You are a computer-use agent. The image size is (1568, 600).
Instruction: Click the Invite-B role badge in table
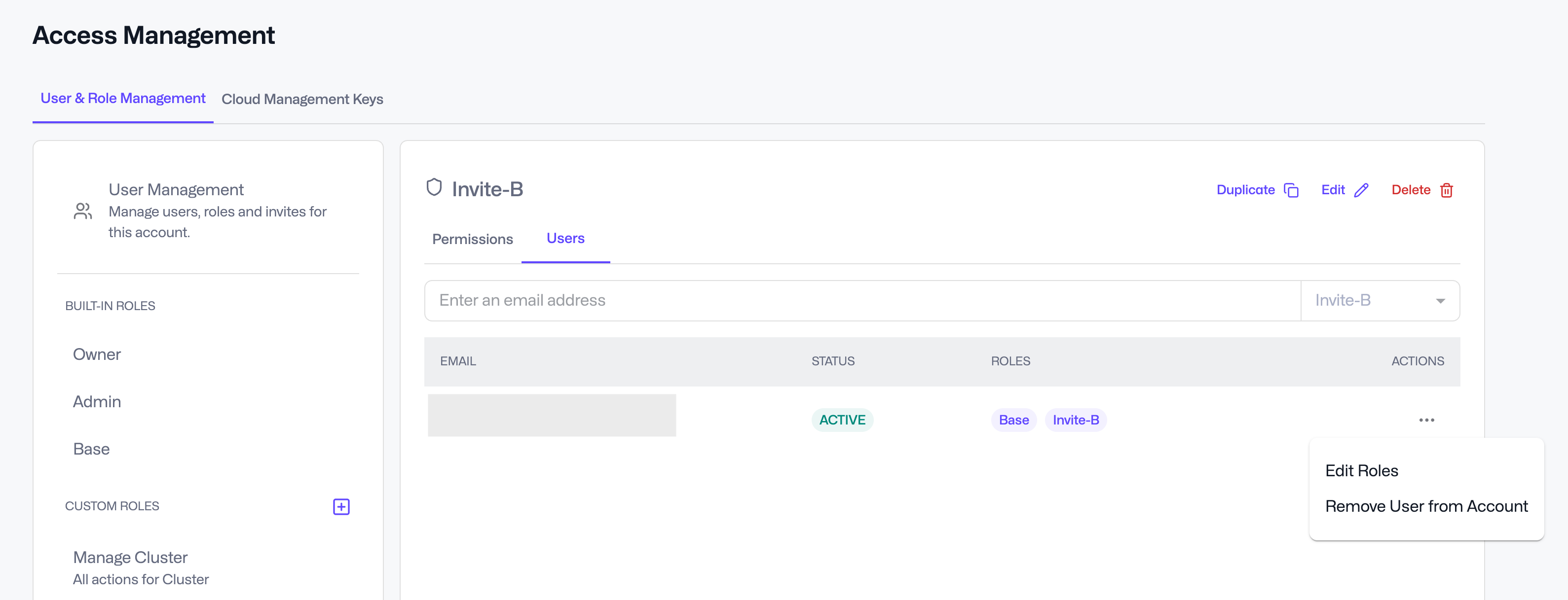1076,420
